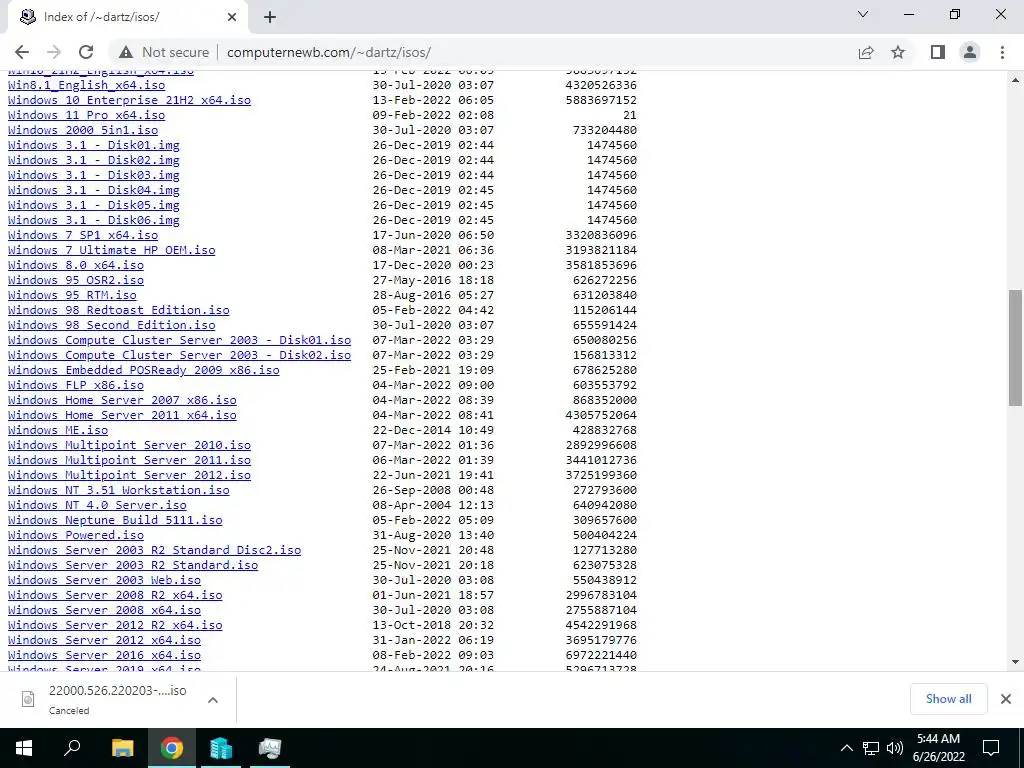
Task: Click the file size 4305752064
Action: [601, 415]
